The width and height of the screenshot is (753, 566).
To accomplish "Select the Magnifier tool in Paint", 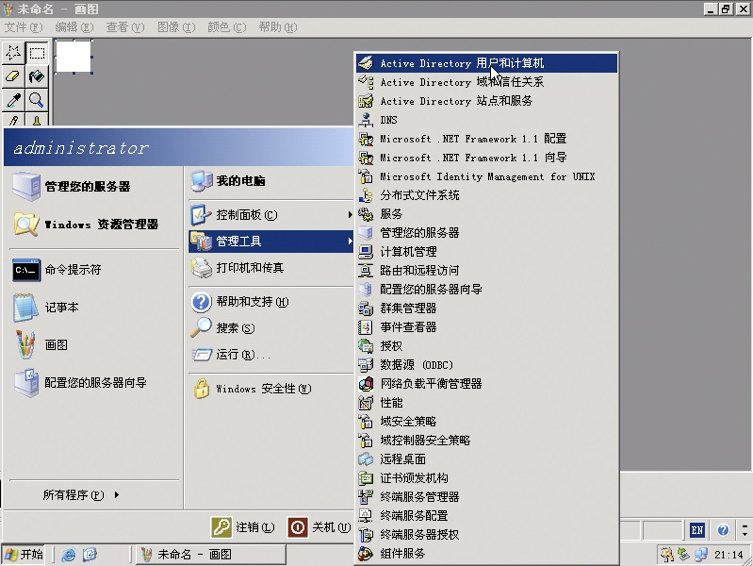I will [37, 99].
